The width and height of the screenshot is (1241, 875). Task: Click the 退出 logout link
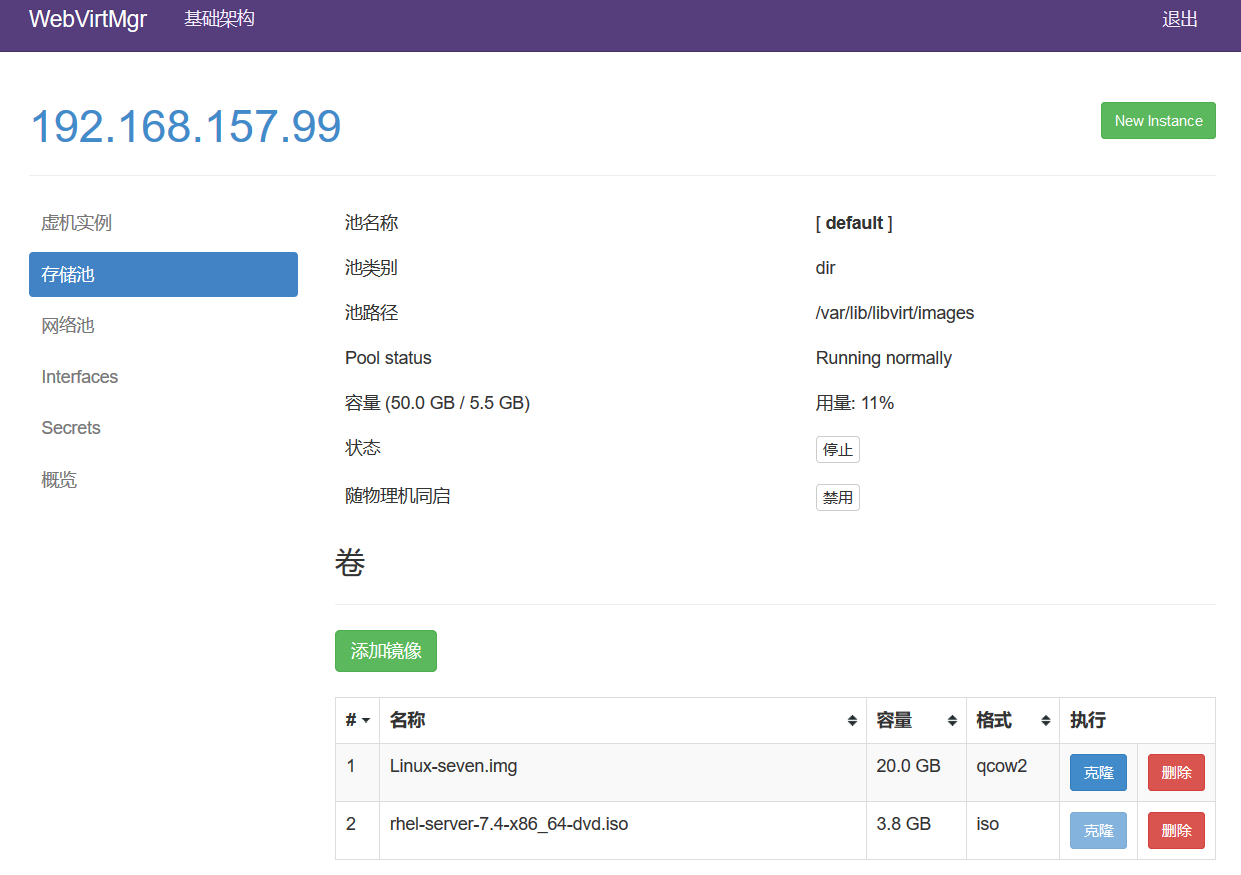coord(1180,20)
